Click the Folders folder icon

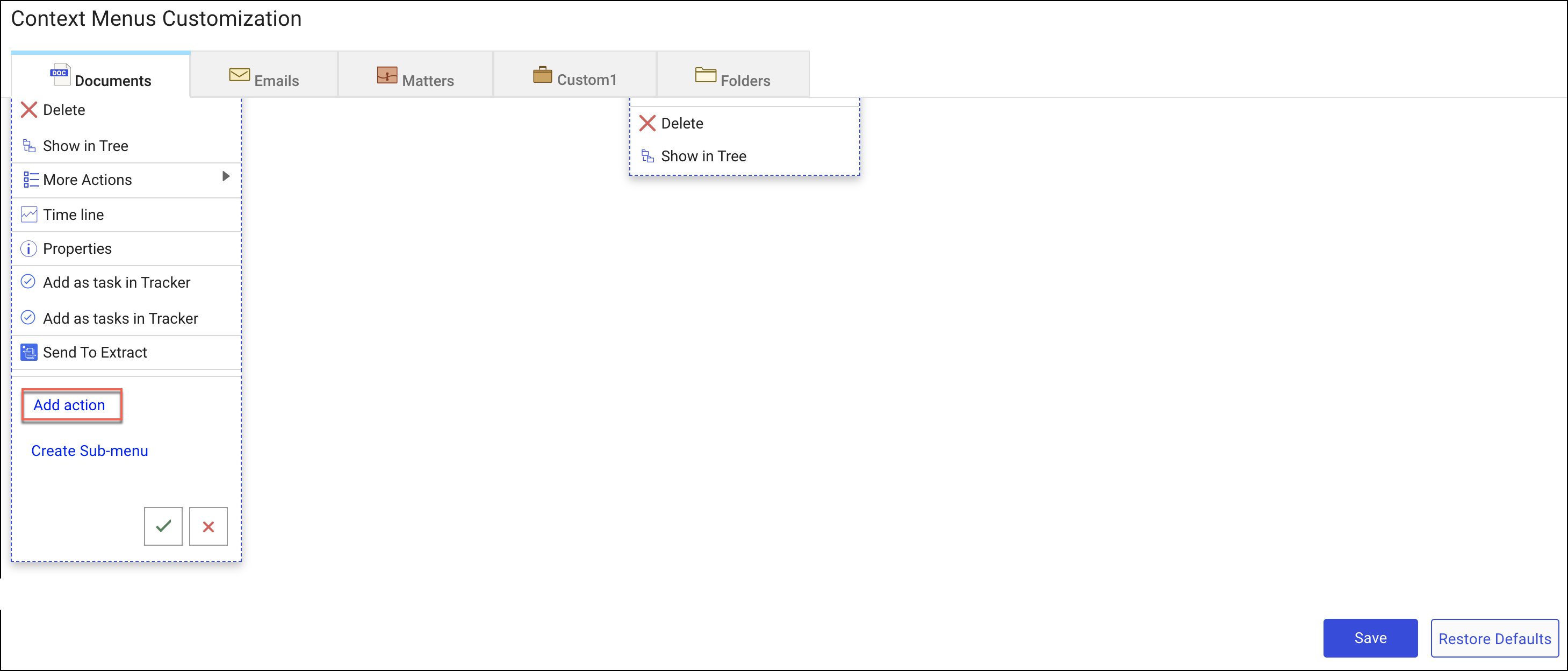coord(705,75)
